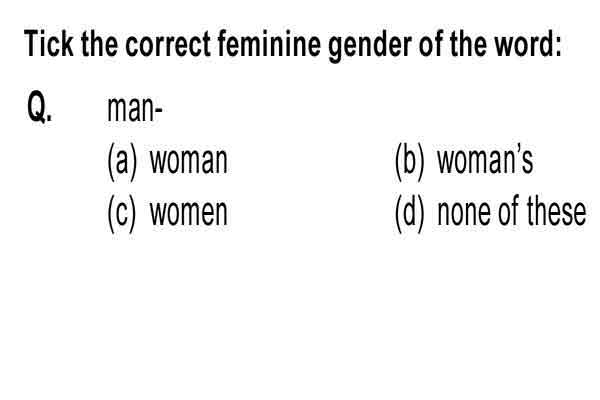The width and height of the screenshot is (600, 400).
Task: Click the word none in option (d)
Action: [x=464, y=214]
